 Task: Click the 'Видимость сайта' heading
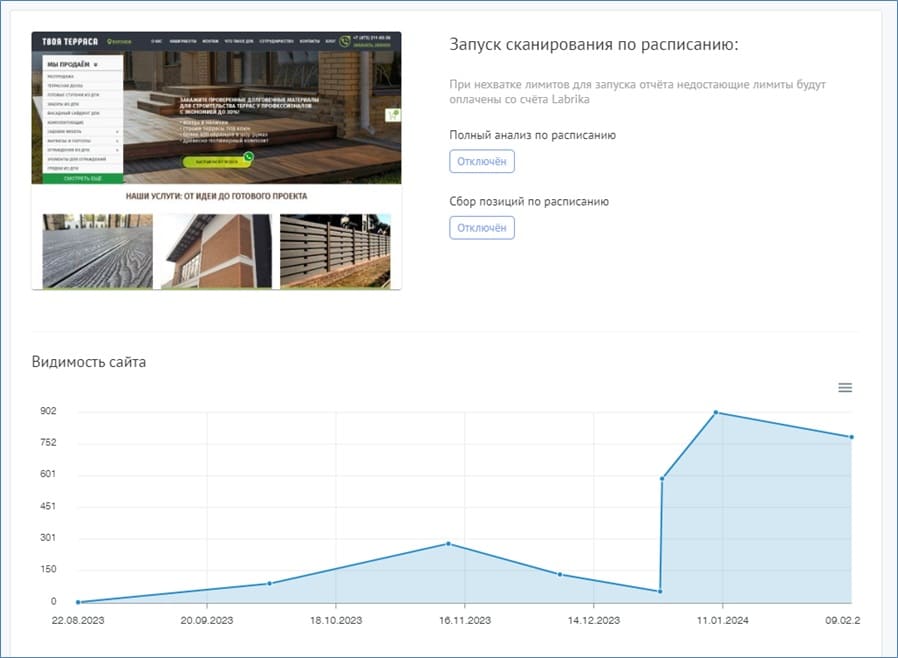(x=89, y=362)
